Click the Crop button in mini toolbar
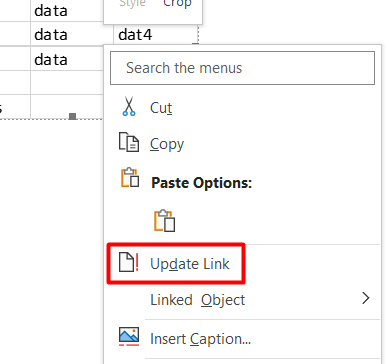389x364 pixels. click(177, 4)
